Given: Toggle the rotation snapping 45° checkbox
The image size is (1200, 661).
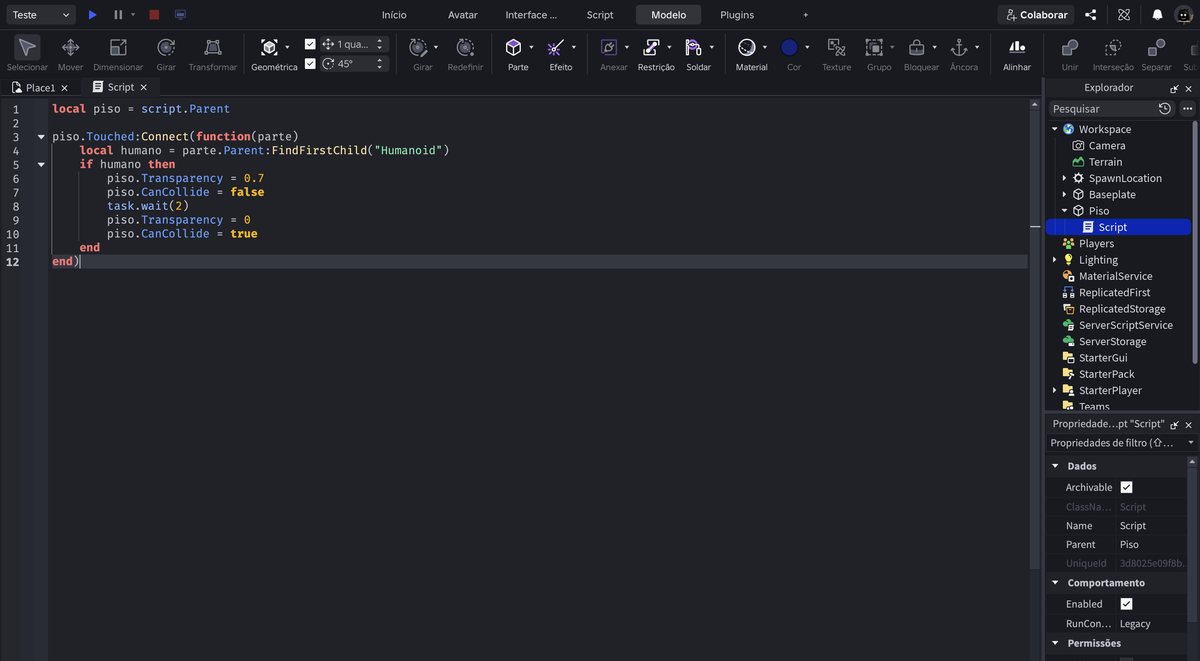Looking at the screenshot, I should click(x=310, y=63).
